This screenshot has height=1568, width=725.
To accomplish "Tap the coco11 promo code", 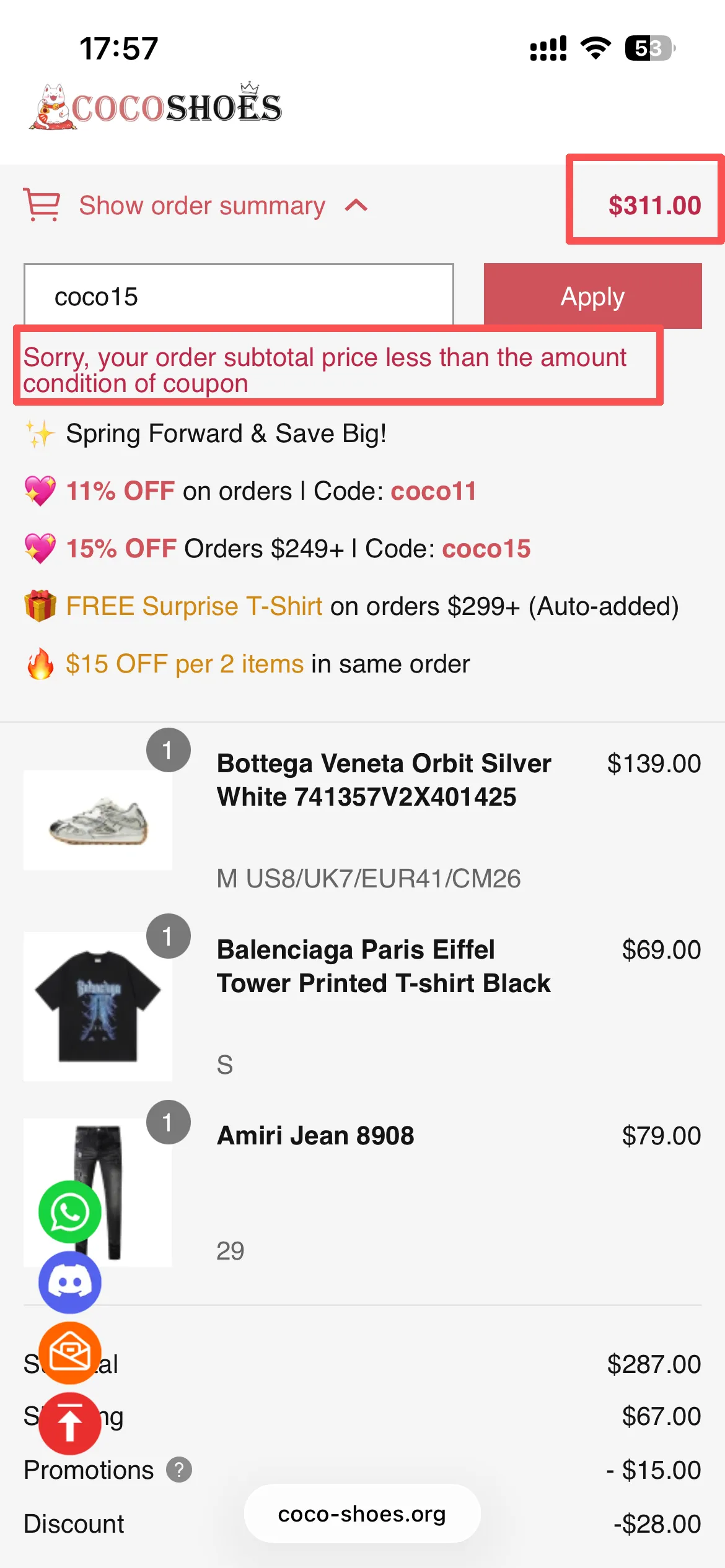I will click(433, 491).
